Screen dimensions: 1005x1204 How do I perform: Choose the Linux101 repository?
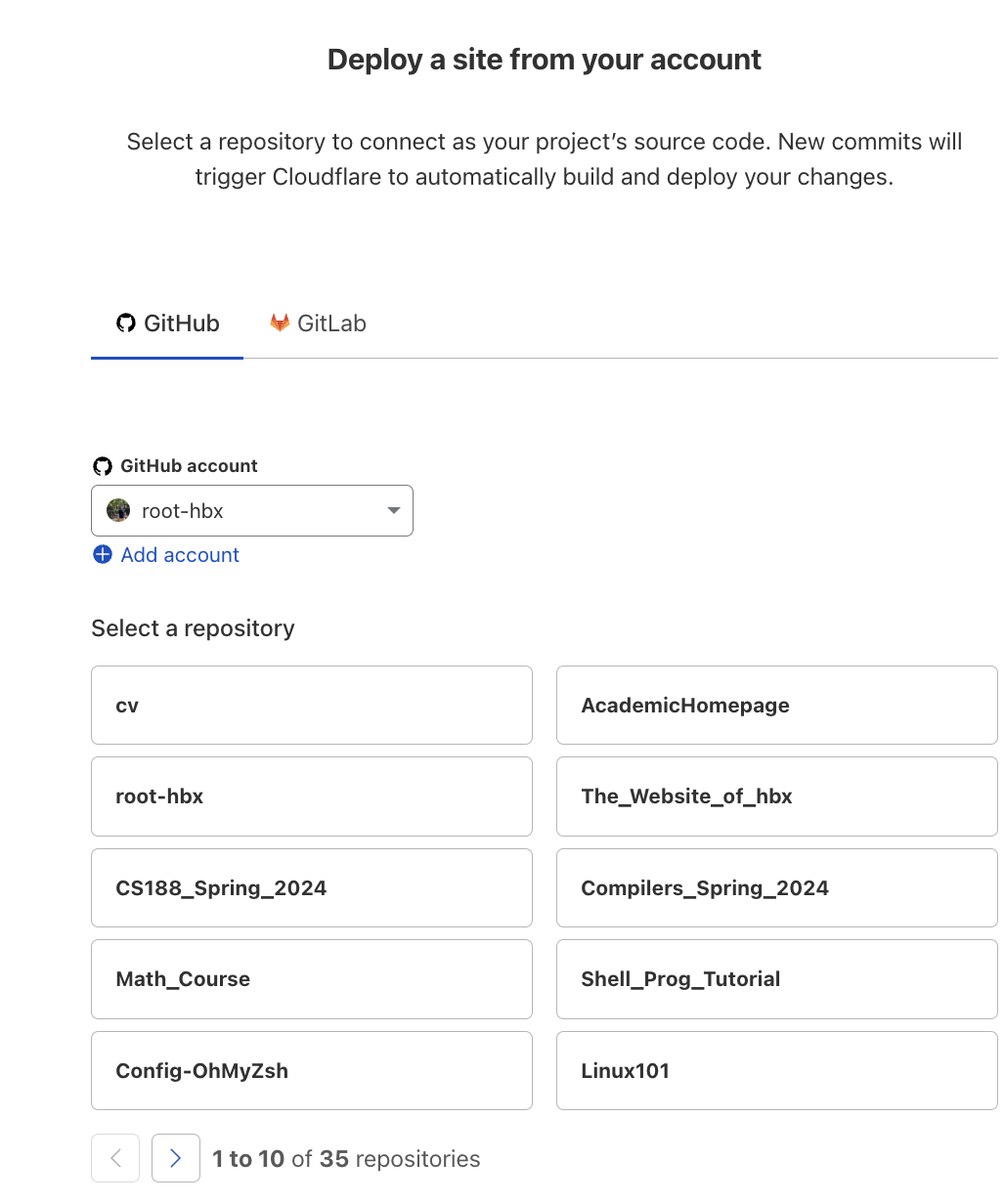point(776,1070)
